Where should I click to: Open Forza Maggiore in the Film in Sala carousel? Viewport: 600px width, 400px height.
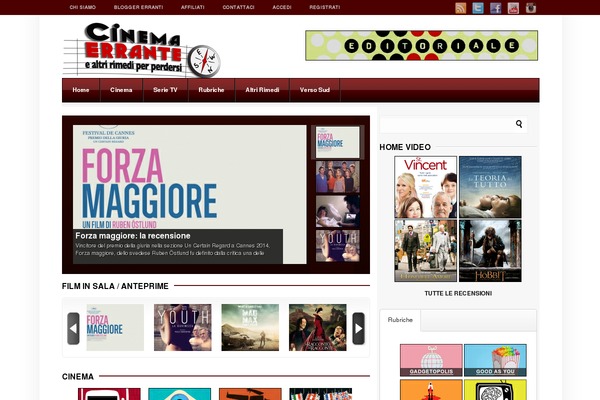115,327
